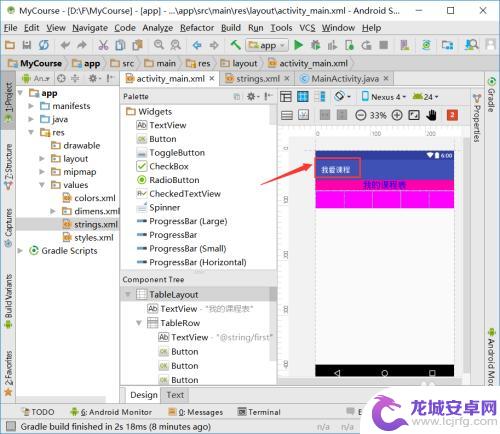The image size is (500, 434).
Task: Click the Replace search icon
Action: tap(175, 45)
